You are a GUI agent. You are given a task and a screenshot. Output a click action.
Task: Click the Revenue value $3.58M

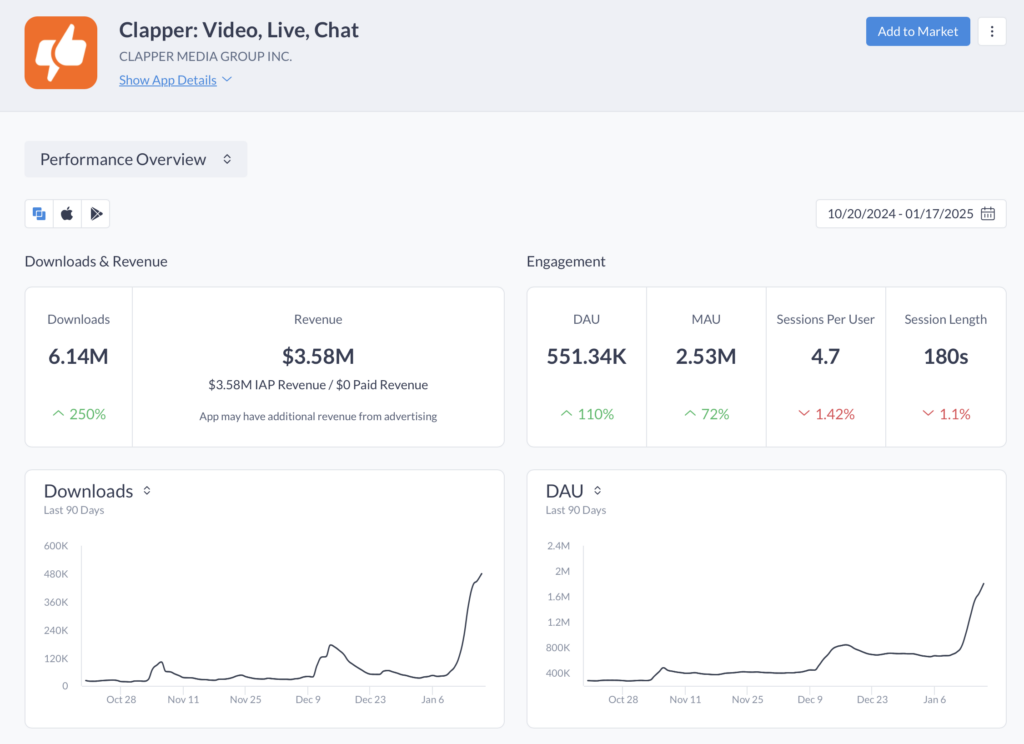[x=318, y=357]
